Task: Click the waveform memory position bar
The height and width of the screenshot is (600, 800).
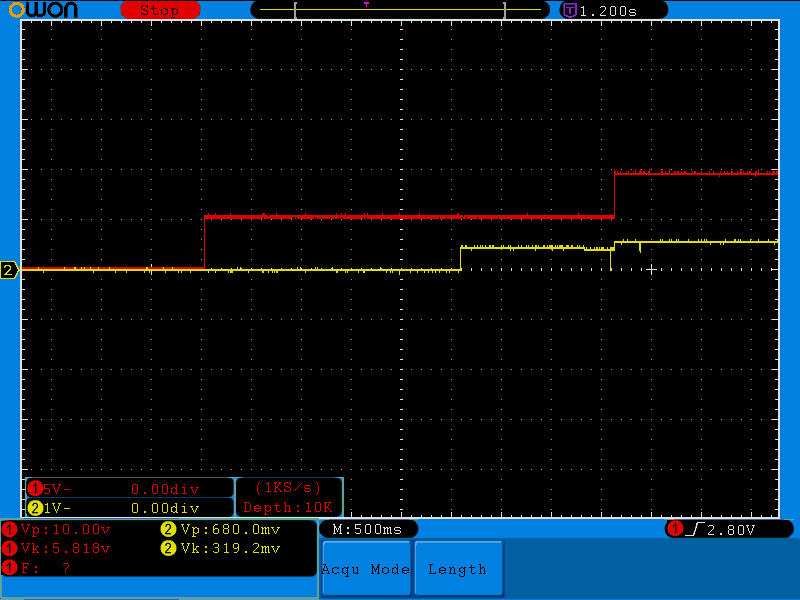Action: (x=400, y=11)
